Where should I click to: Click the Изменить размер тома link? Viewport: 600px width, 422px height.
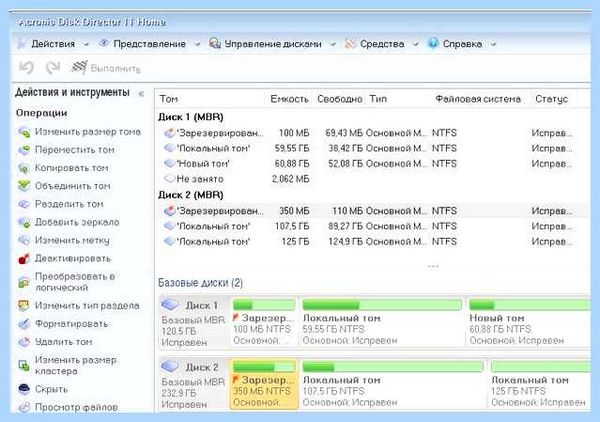[88, 132]
